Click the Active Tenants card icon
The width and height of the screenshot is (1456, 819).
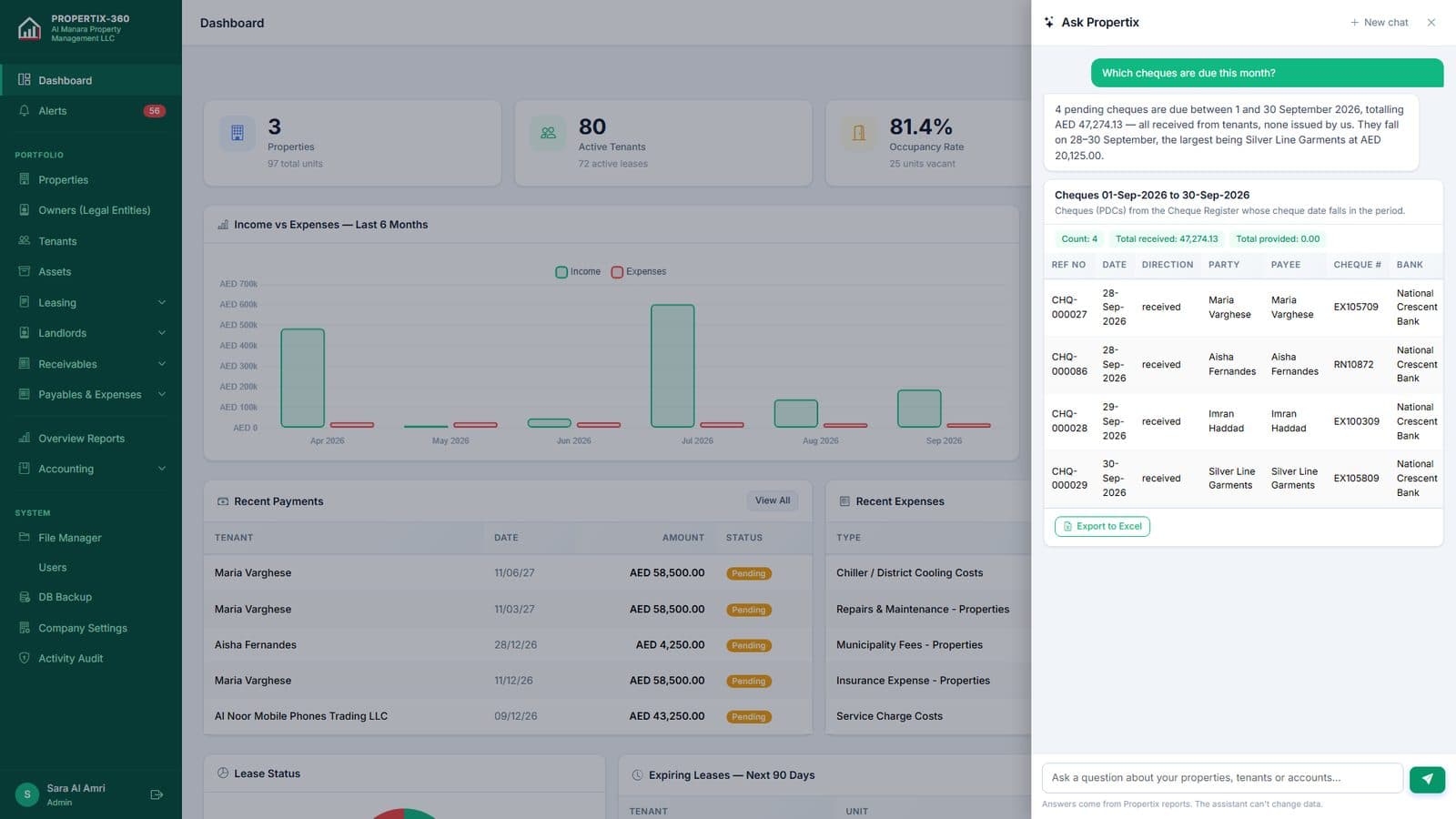tap(548, 133)
